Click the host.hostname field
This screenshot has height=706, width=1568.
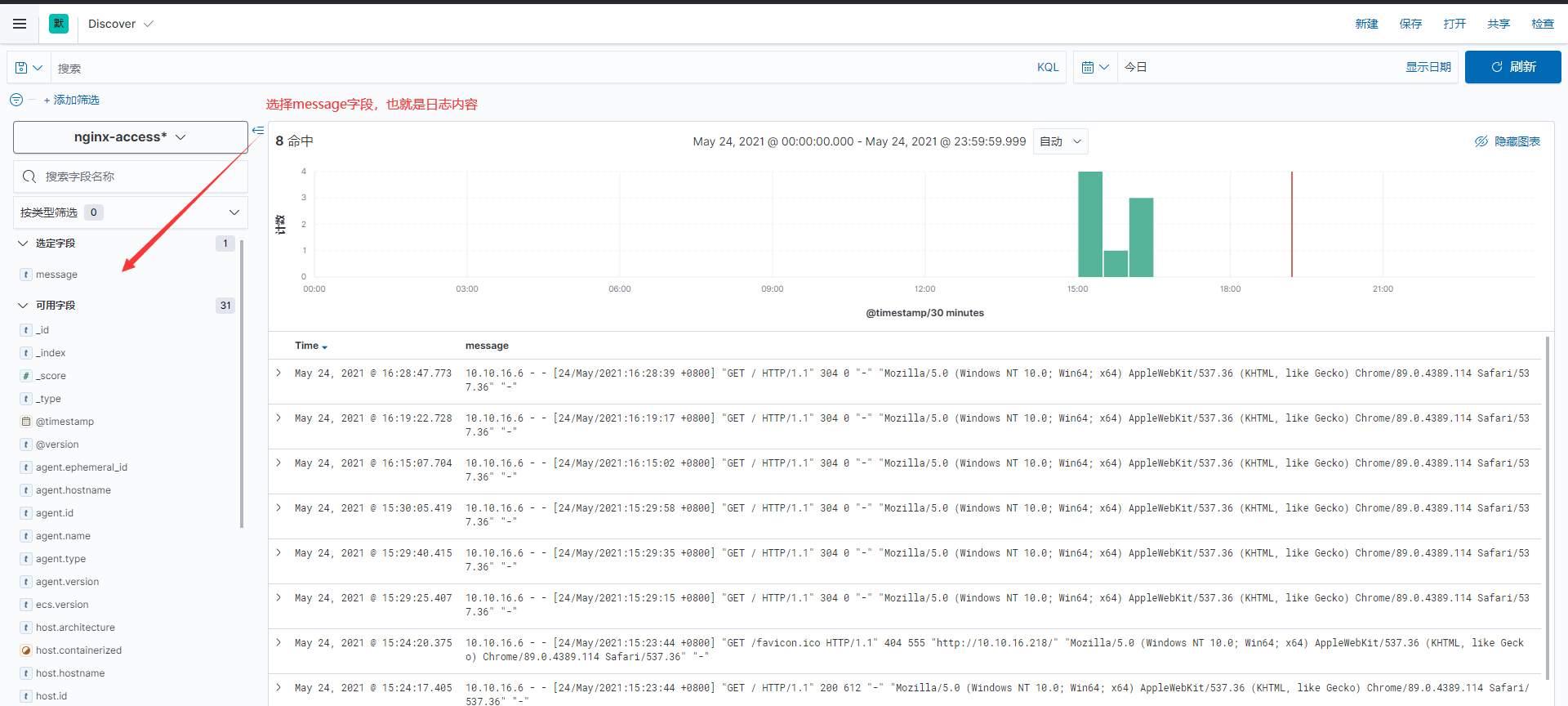pos(70,673)
